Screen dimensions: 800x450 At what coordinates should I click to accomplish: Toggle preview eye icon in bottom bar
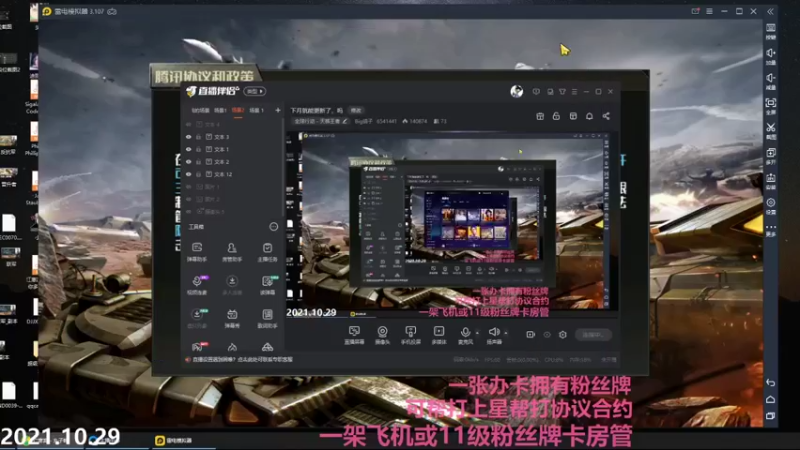click(x=547, y=335)
